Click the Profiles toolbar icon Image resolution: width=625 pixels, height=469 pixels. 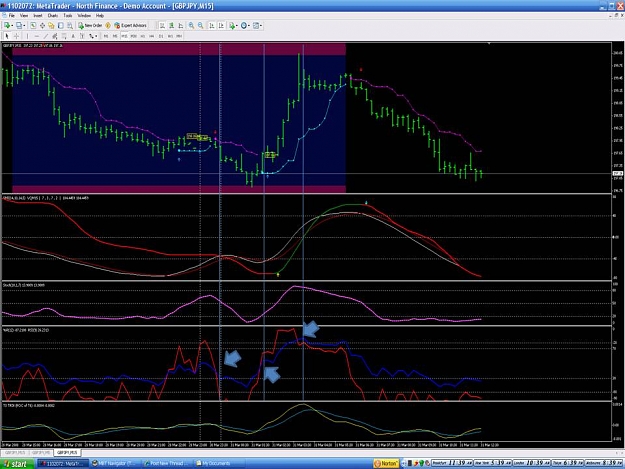[x=19, y=26]
